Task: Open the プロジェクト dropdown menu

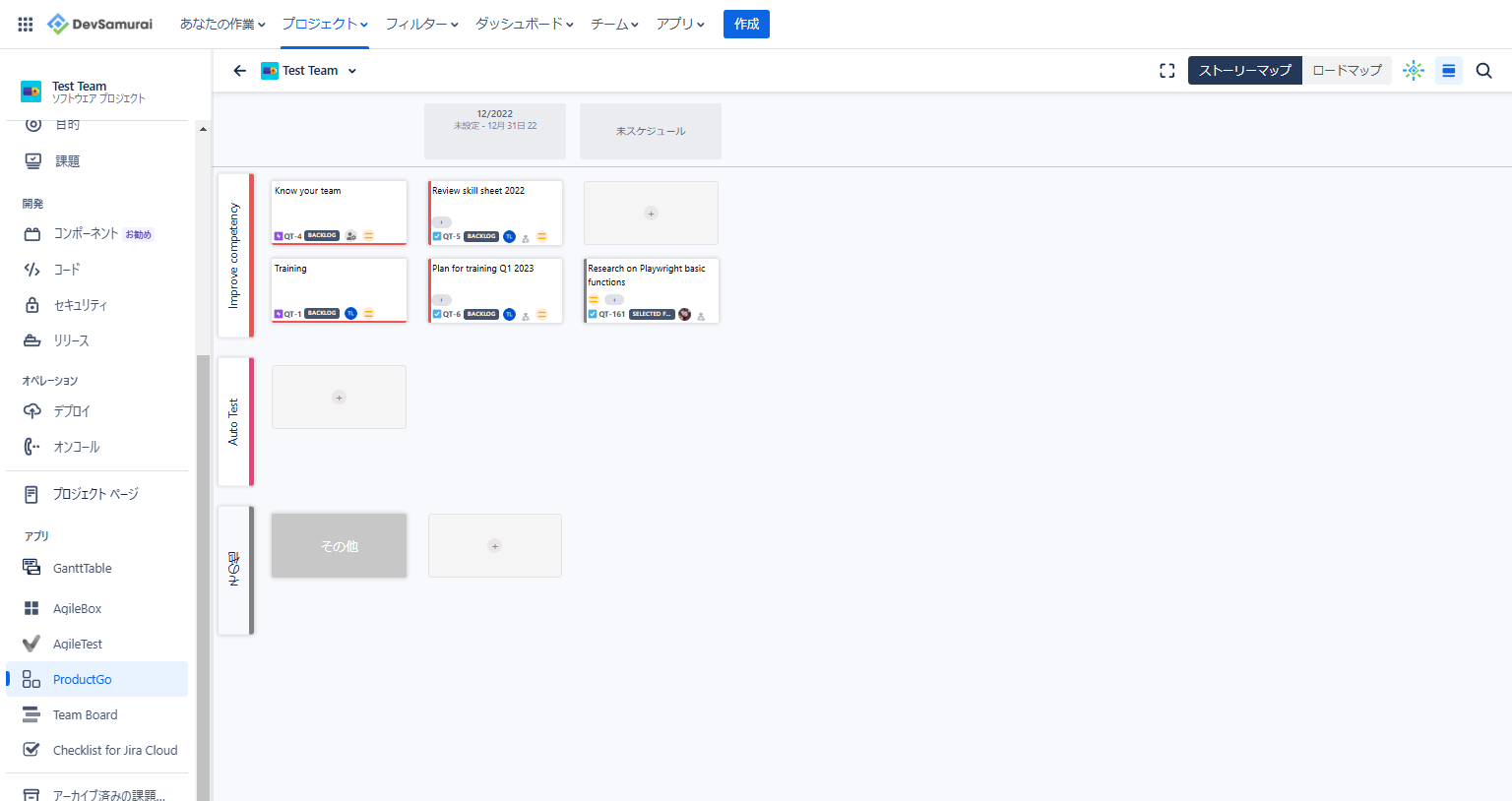Action: (325, 25)
